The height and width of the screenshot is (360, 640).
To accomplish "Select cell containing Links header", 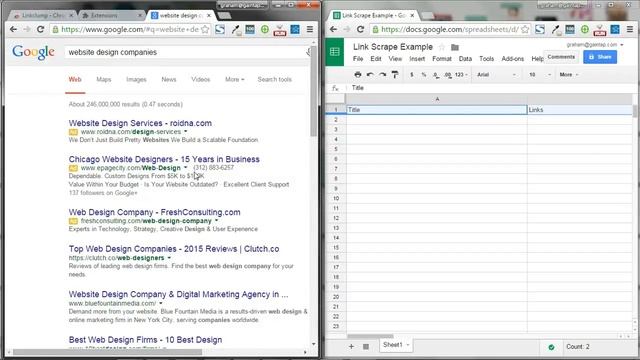I will [580, 110].
